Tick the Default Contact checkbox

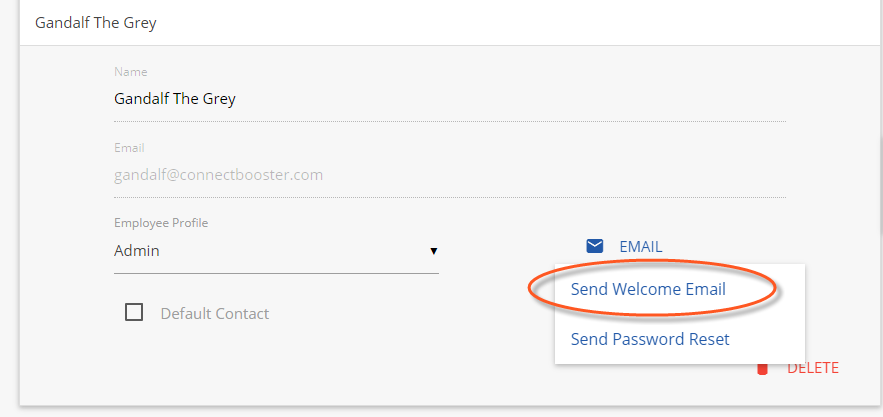click(134, 312)
